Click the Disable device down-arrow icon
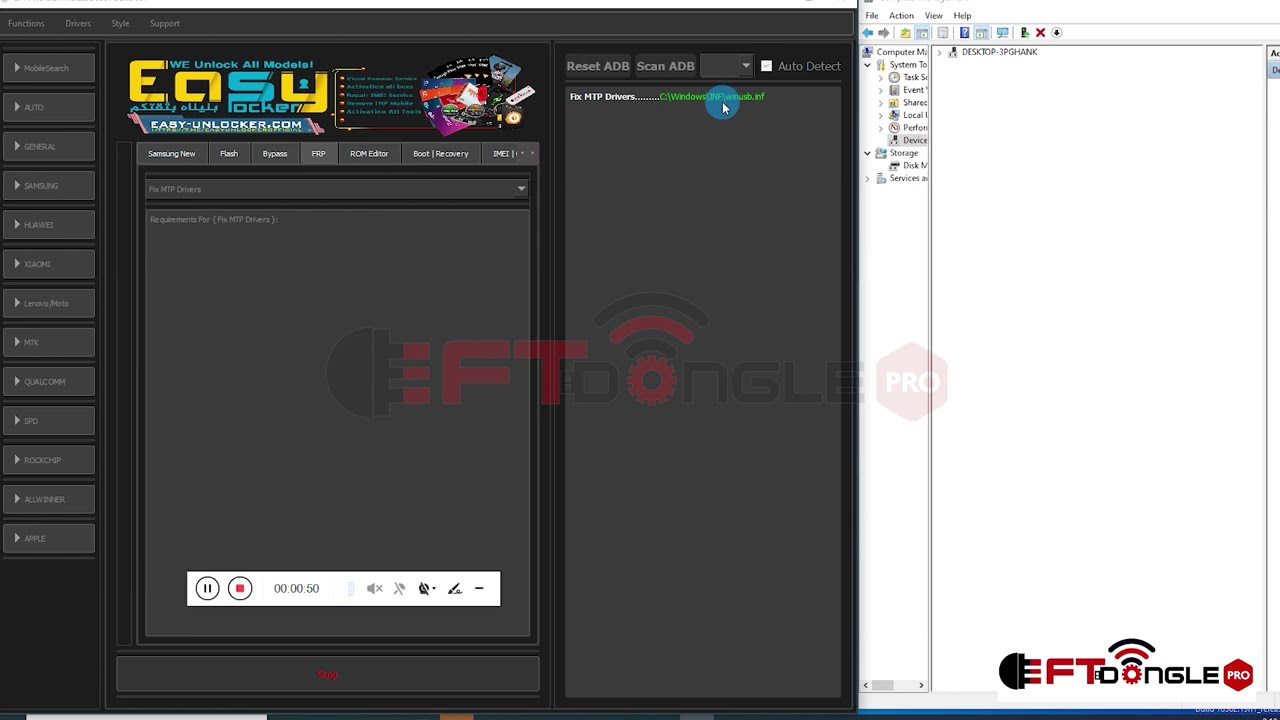Screen dimensions: 1280x720 (1056, 33)
